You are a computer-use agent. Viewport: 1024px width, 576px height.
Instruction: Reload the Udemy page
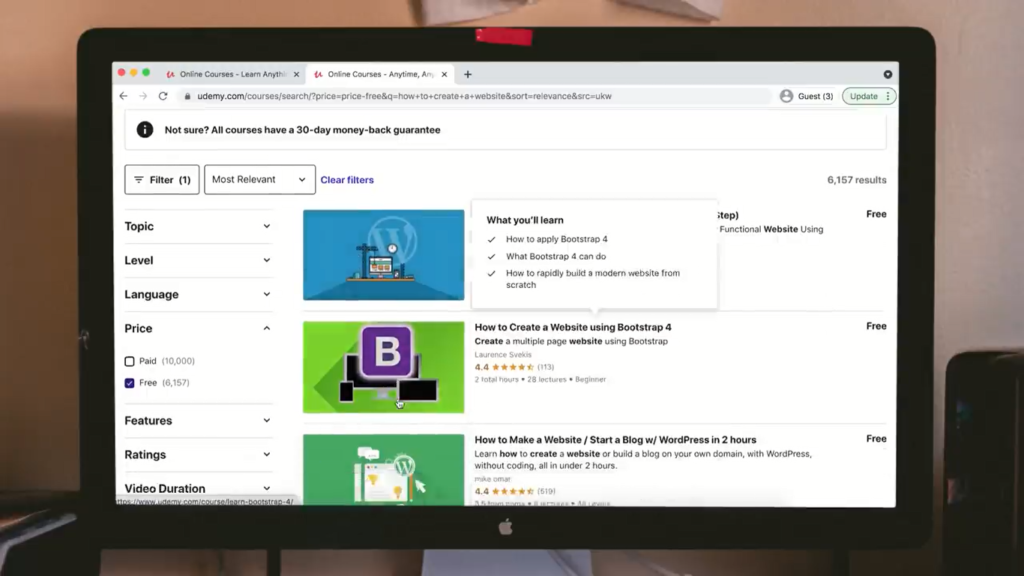[163, 96]
